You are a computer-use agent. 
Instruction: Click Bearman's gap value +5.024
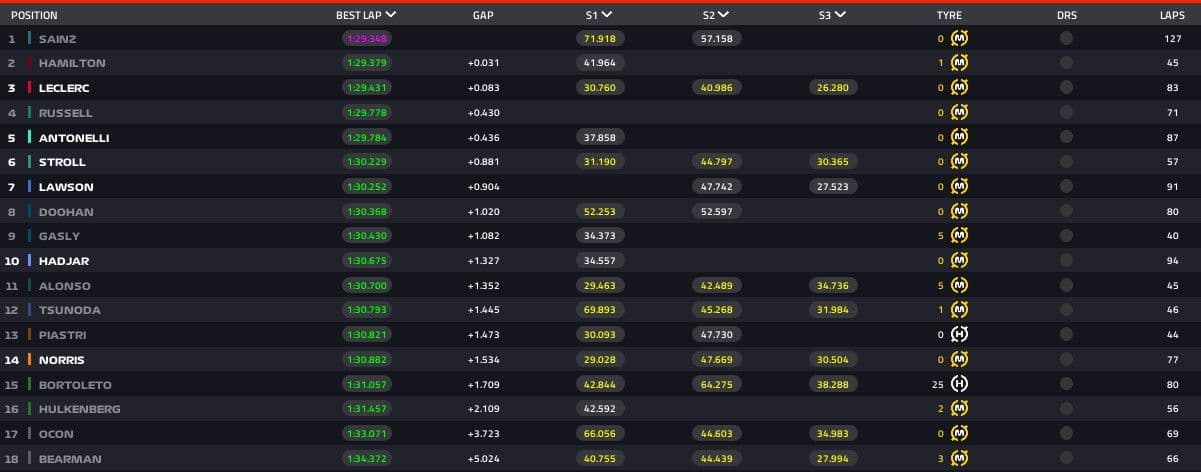483,459
